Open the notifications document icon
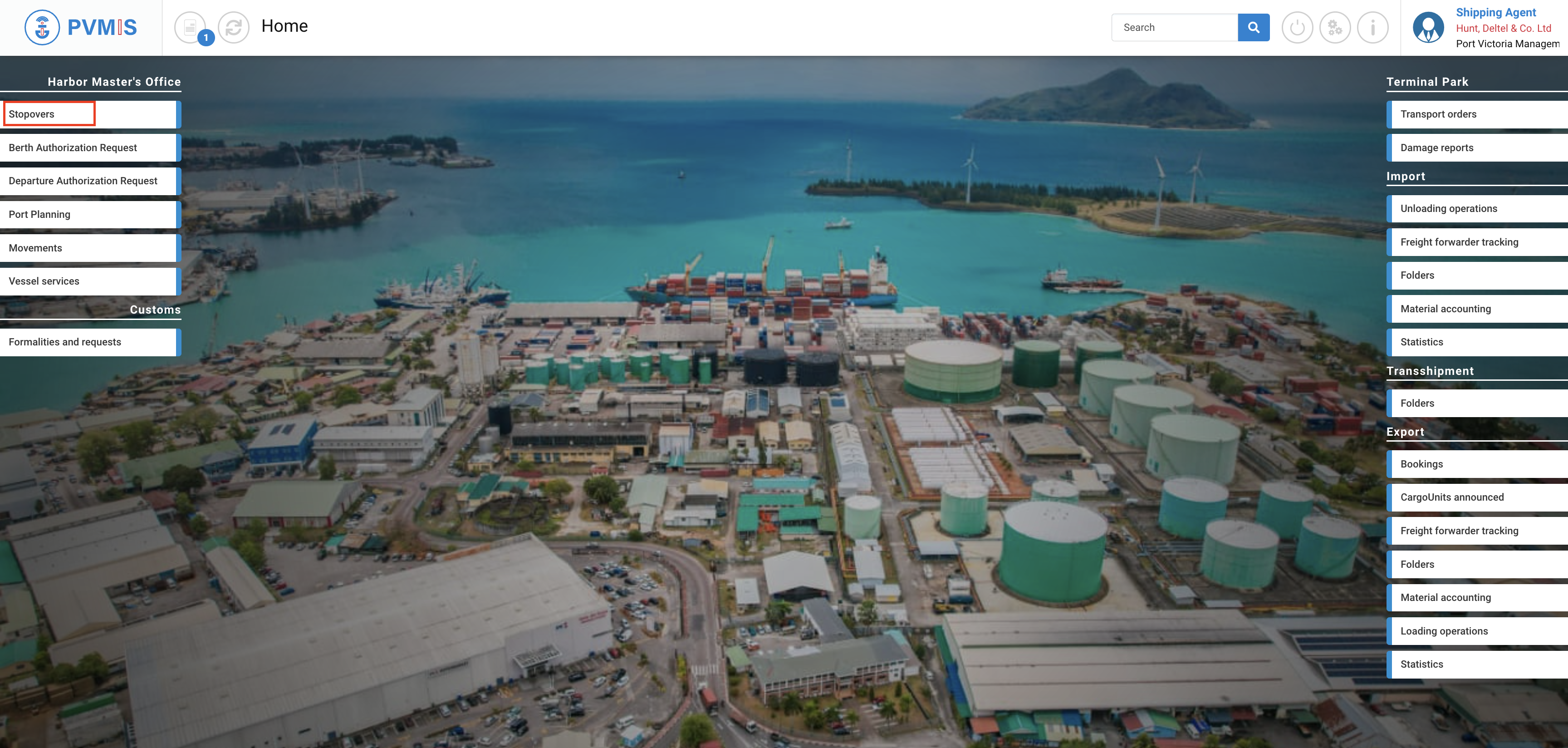 (191, 27)
